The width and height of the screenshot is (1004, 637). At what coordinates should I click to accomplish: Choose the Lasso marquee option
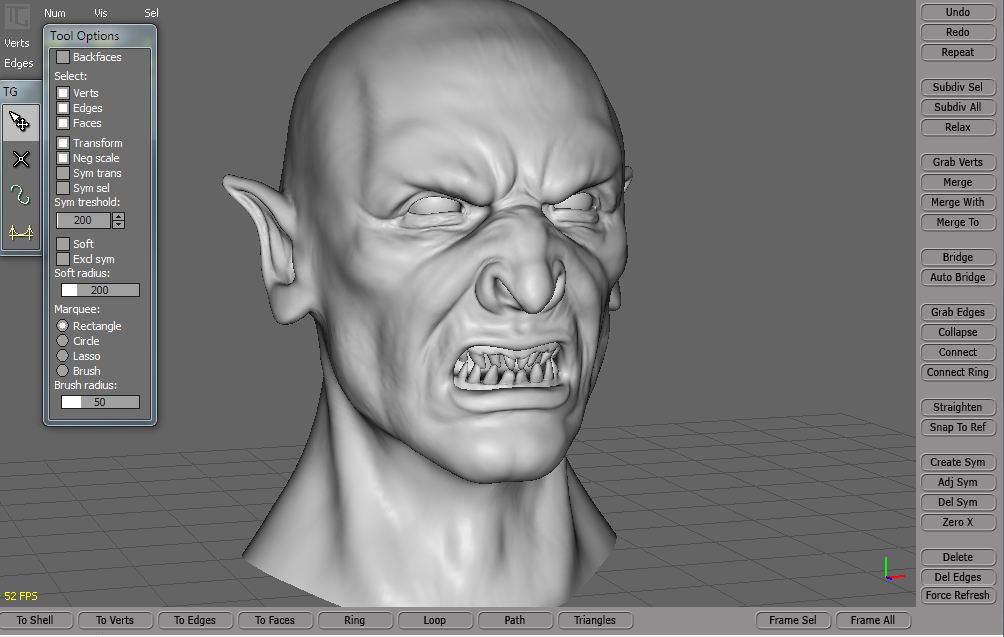[x=63, y=356]
